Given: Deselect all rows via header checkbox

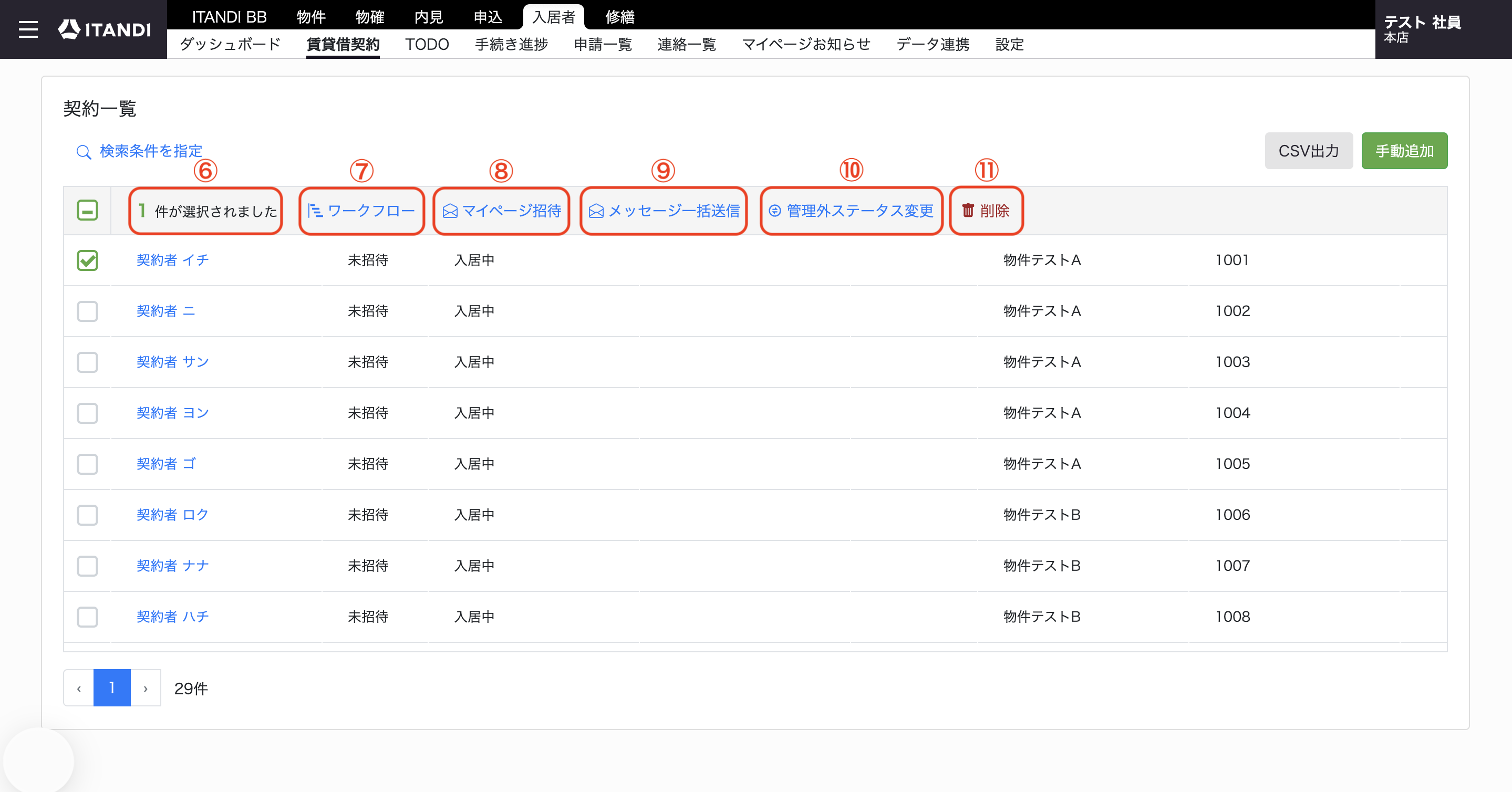Looking at the screenshot, I should tap(87, 211).
